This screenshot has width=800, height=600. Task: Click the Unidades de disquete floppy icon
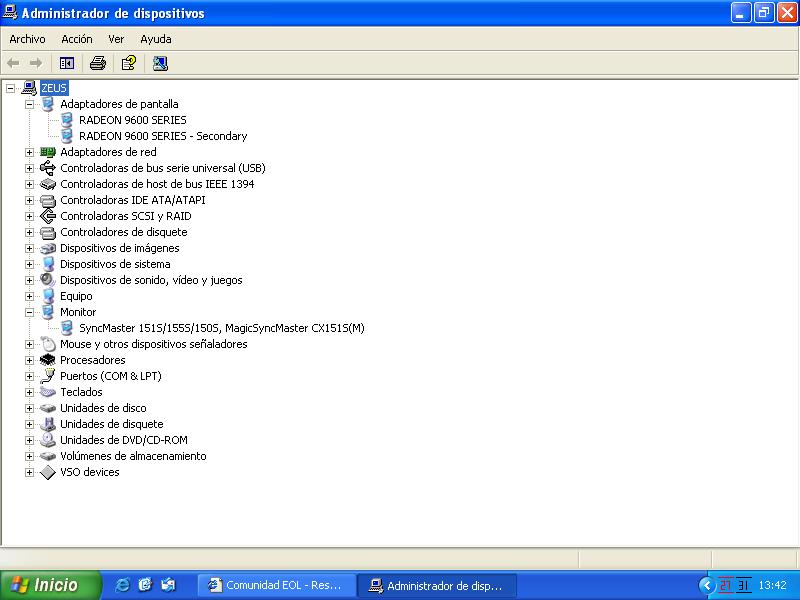tap(47, 424)
